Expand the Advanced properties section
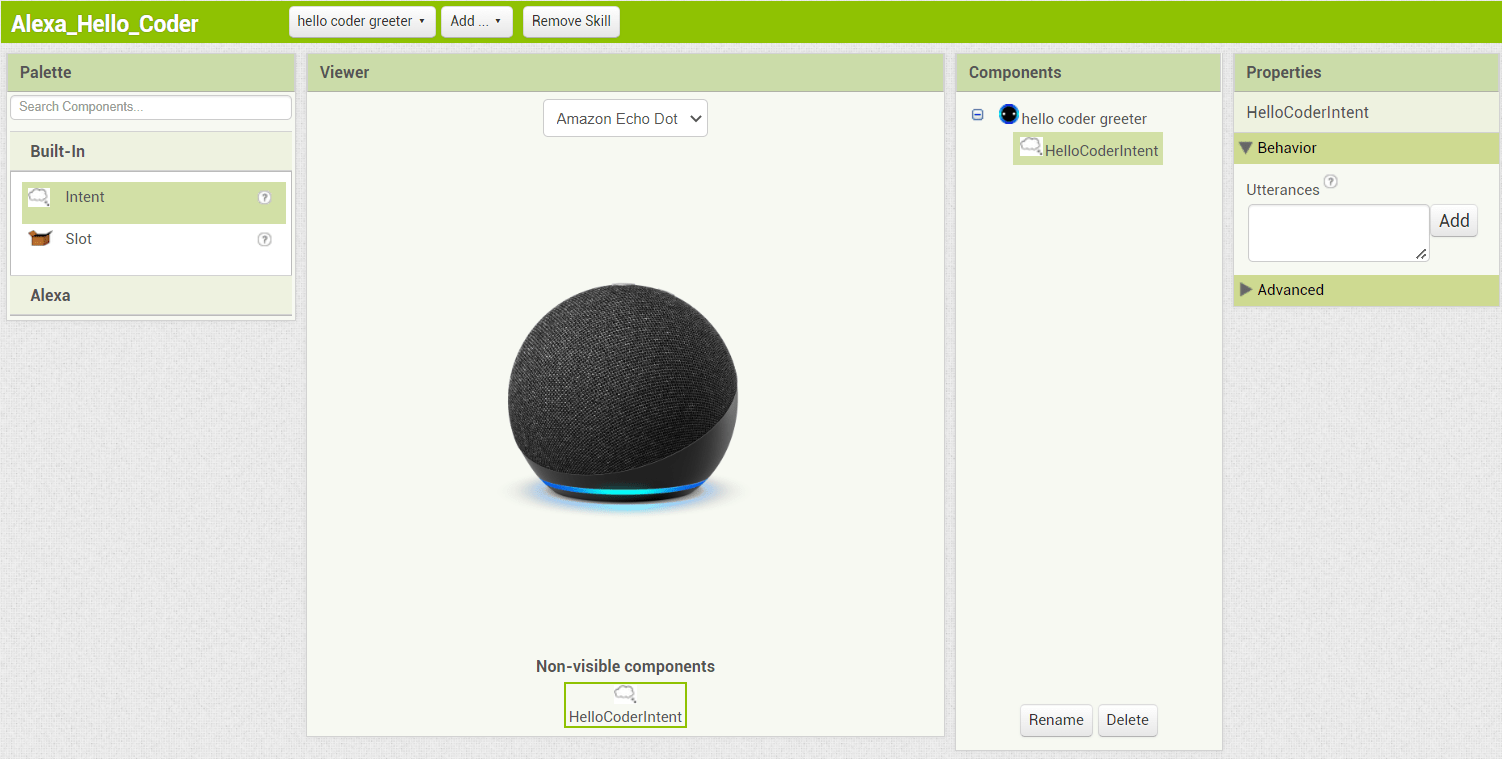Image resolution: width=1502 pixels, height=759 pixels. [1292, 289]
